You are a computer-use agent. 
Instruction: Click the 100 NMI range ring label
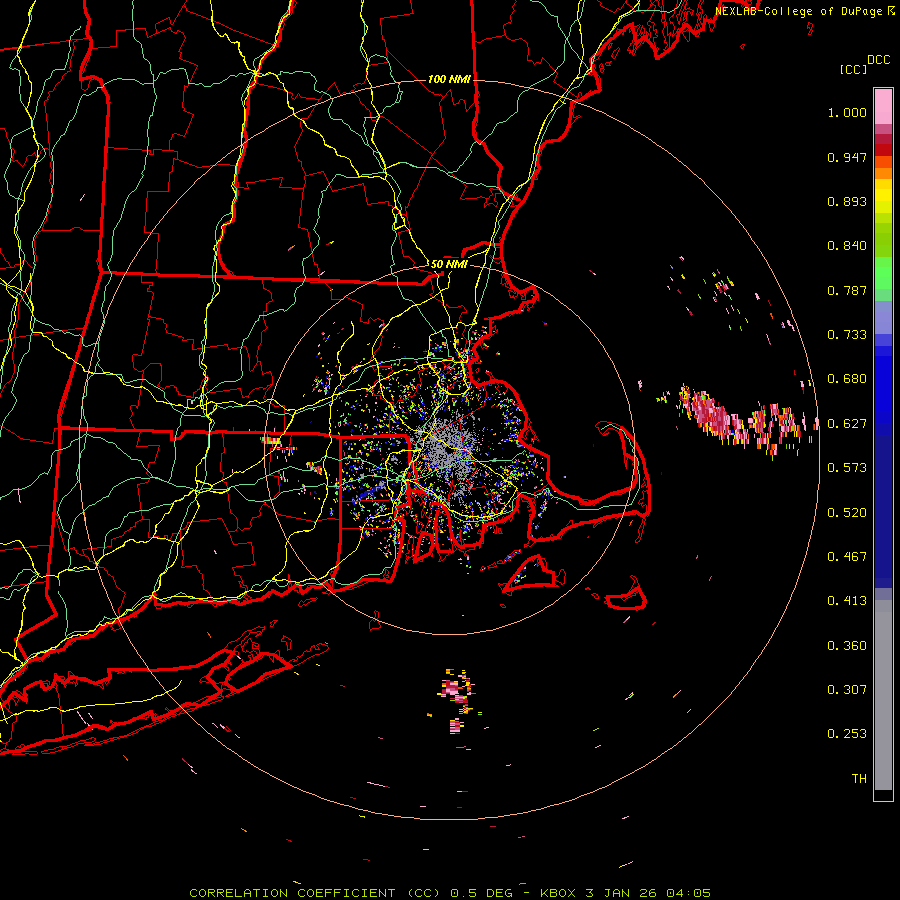(449, 79)
